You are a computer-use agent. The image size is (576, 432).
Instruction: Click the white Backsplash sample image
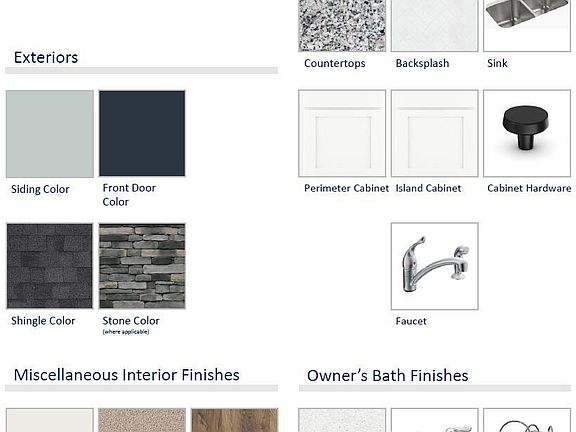click(435, 25)
